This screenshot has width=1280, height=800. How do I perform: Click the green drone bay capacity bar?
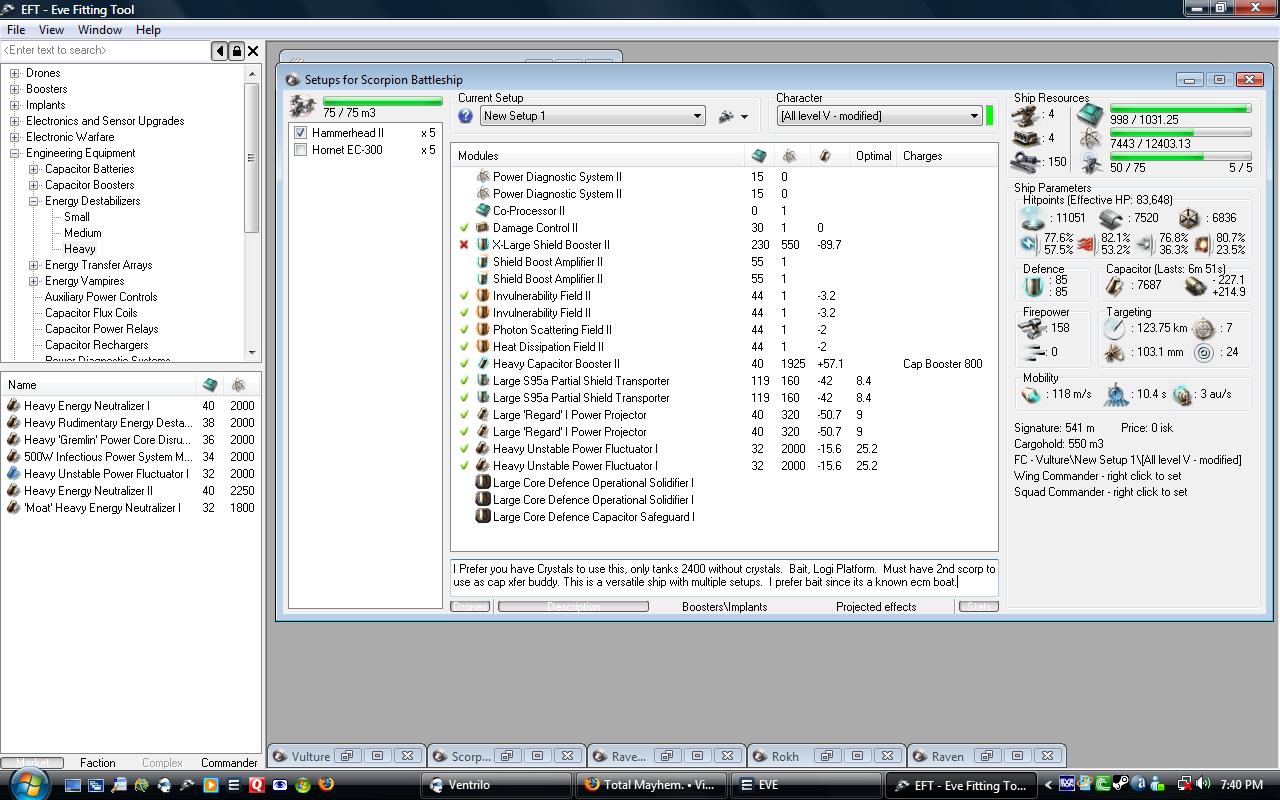coord(382,101)
